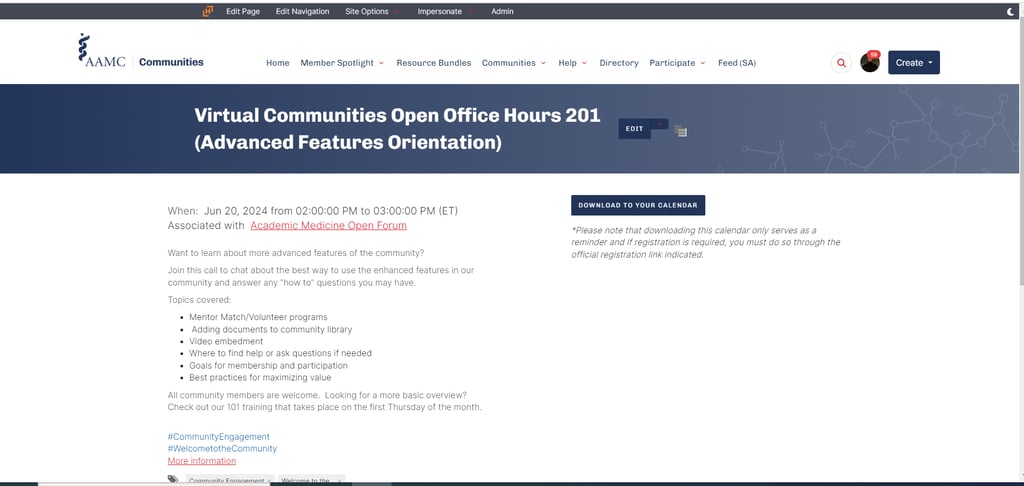Screen dimensions: 1024x486
Task: Toggle dark mode via the moon icon
Action: tap(1012, 11)
